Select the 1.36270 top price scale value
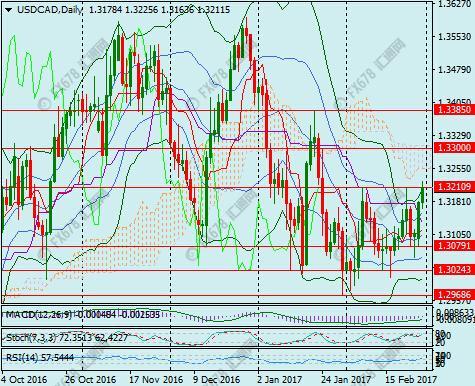The height and width of the screenshot is (386, 475). pyautogui.click(x=455, y=4)
